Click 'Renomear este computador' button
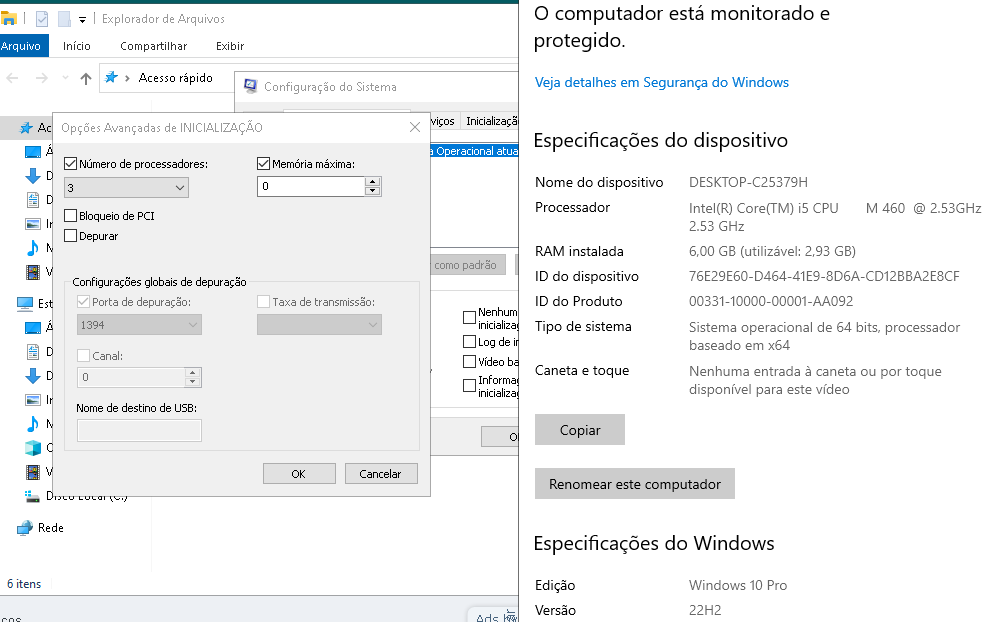 tap(635, 484)
